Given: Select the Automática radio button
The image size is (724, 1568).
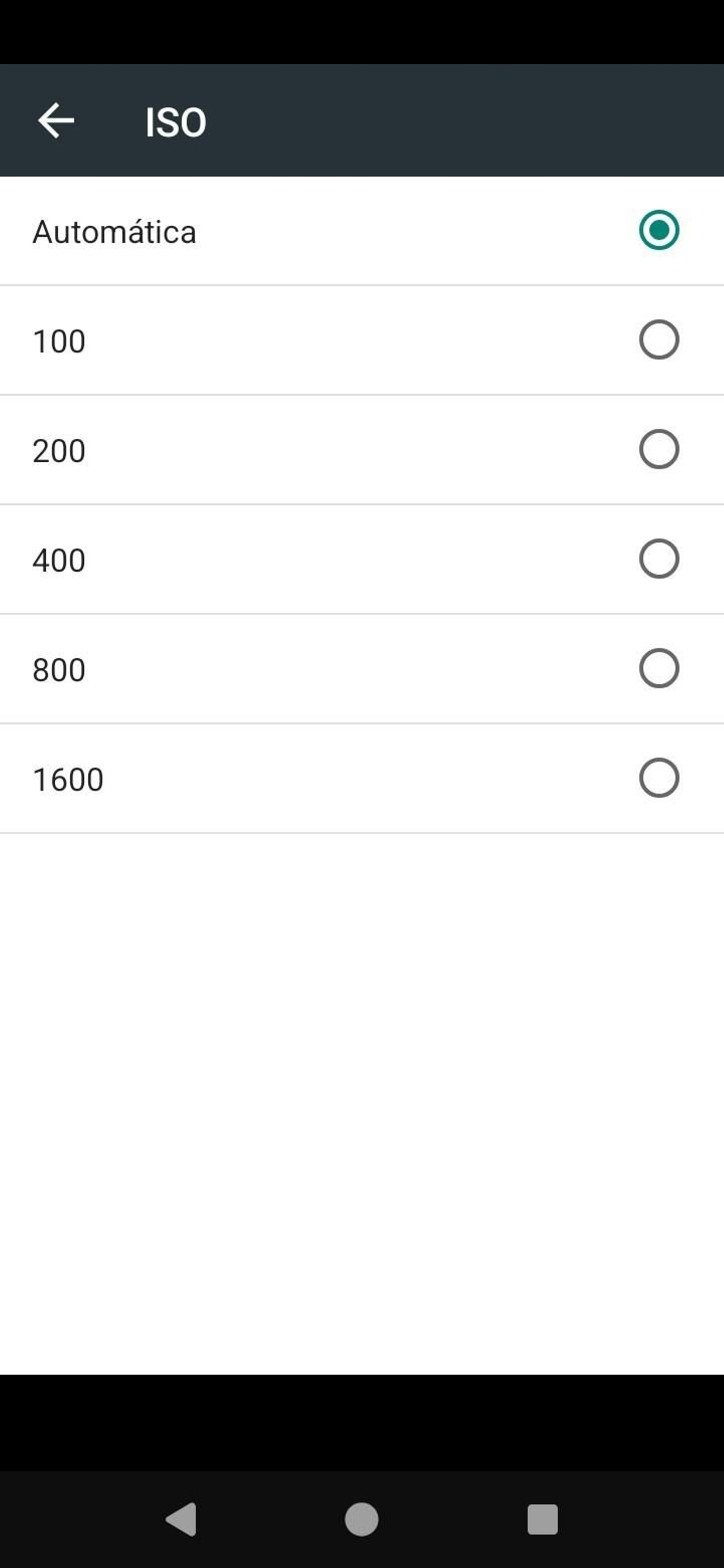Looking at the screenshot, I should click(x=659, y=230).
